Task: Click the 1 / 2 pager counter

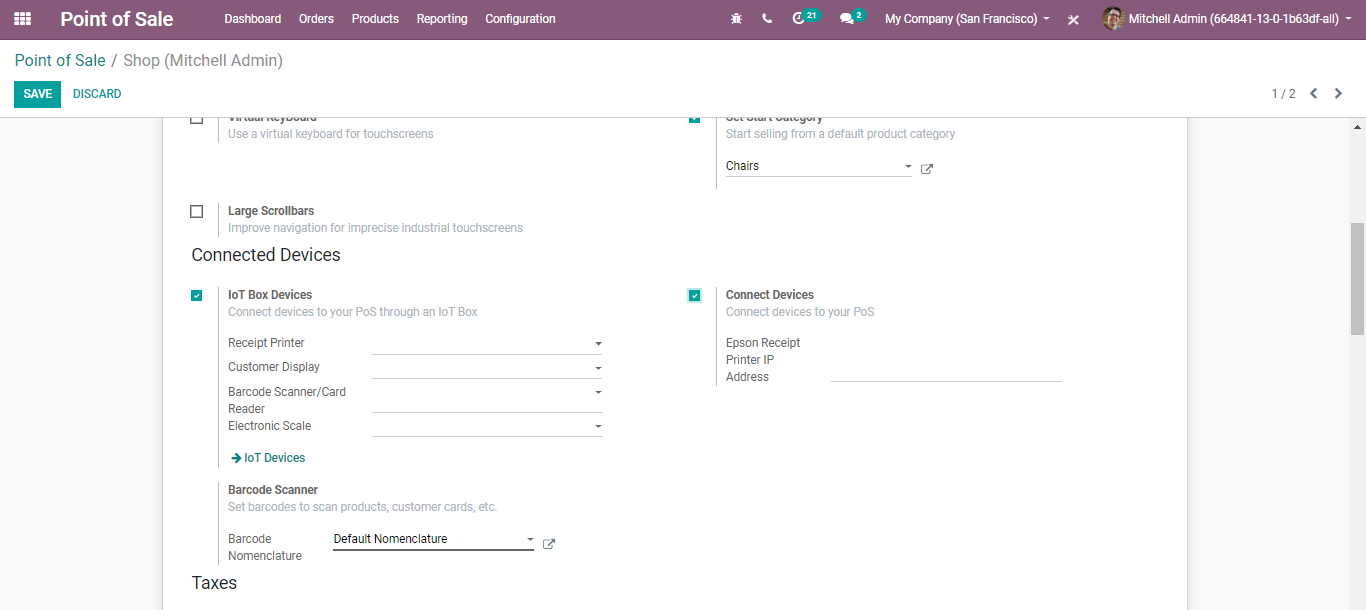Action: click(x=1283, y=94)
